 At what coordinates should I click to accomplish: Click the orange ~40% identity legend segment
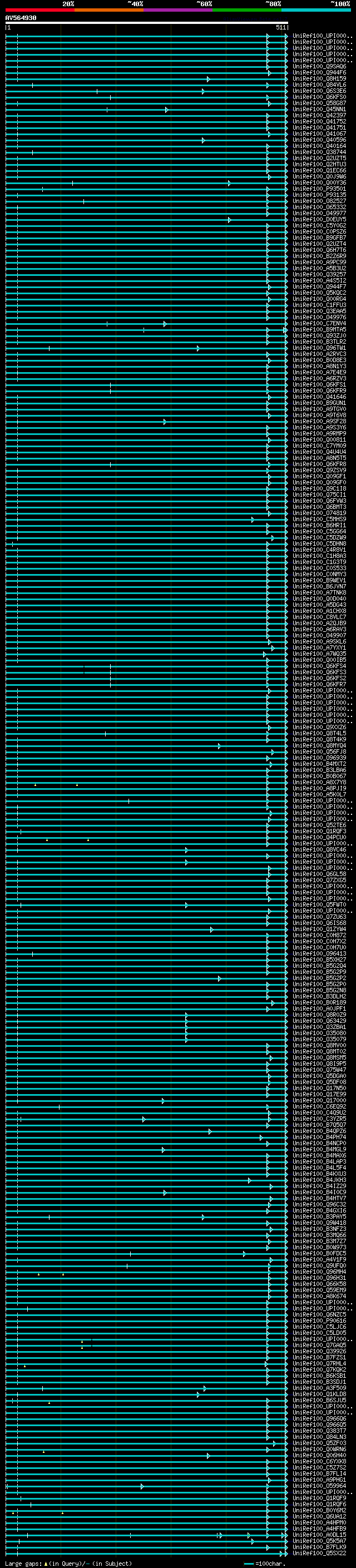click(109, 10)
